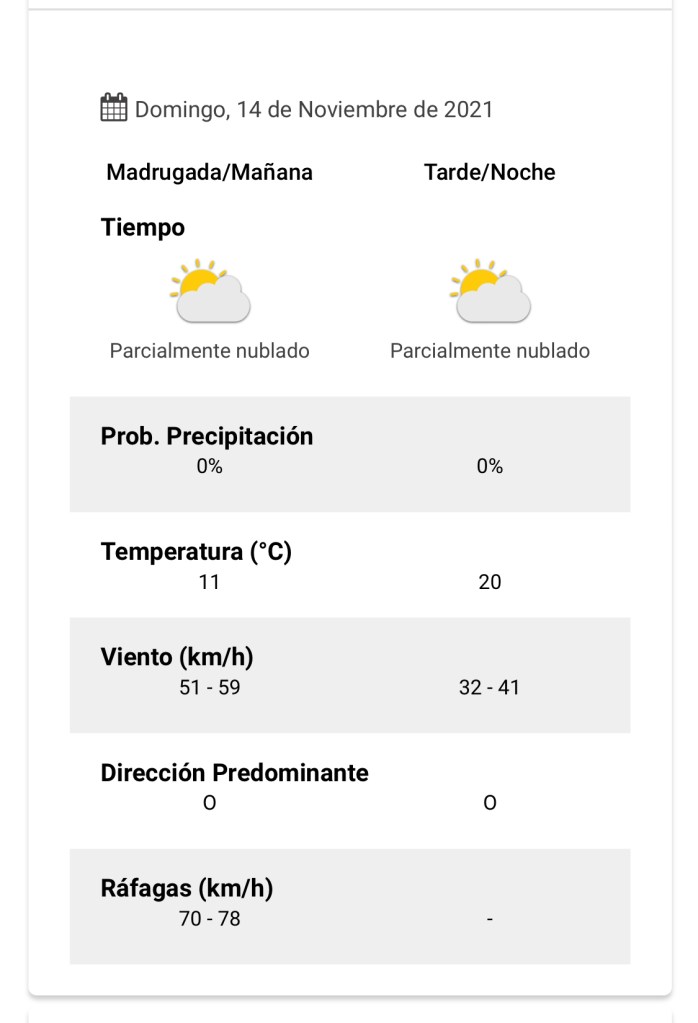Viewport: 698px width, 1023px height.
Task: Click the Prob. Precipitación row label
Action: coord(207,436)
